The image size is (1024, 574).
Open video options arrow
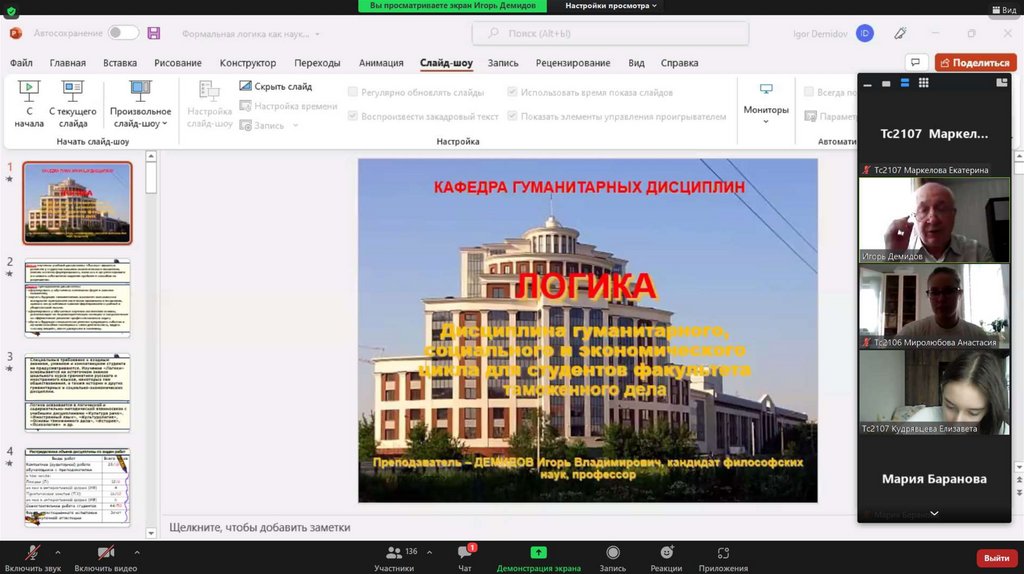click(136, 552)
